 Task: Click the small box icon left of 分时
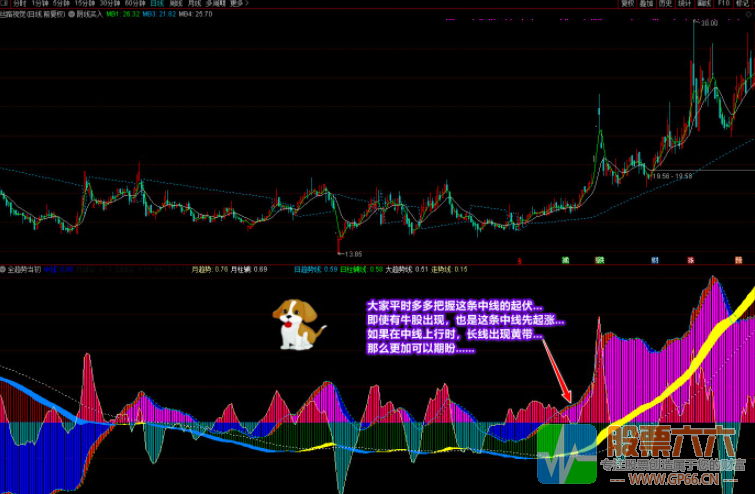[x=5, y=4]
